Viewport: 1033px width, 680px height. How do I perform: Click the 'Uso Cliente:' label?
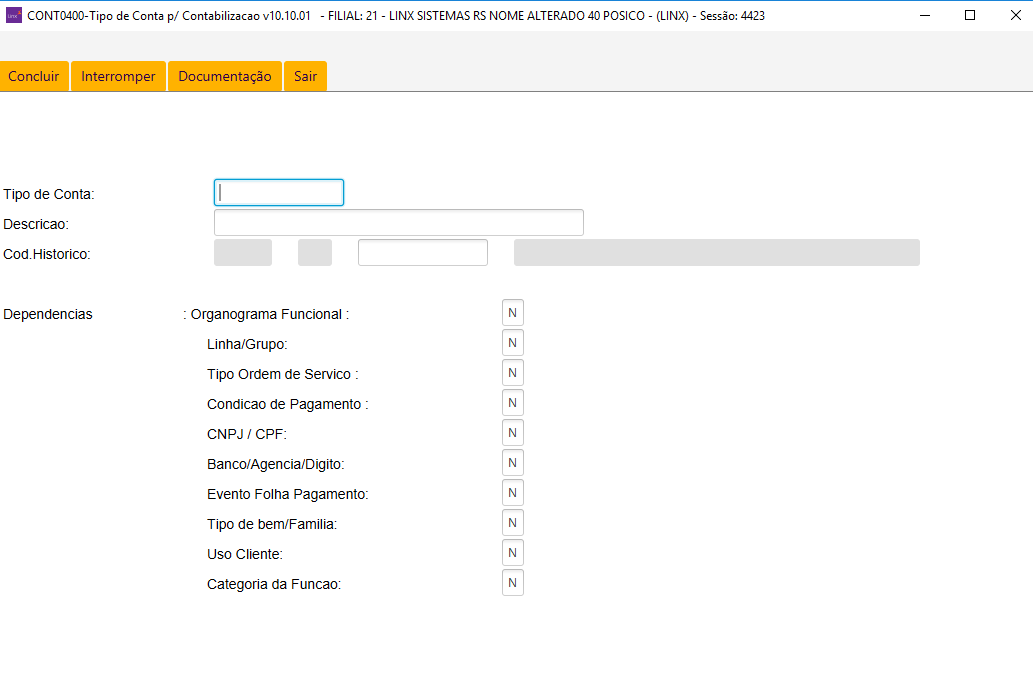(245, 554)
